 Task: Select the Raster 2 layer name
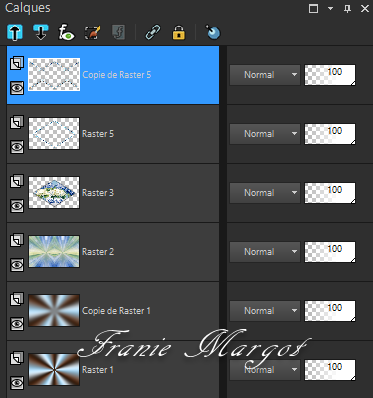pos(98,252)
